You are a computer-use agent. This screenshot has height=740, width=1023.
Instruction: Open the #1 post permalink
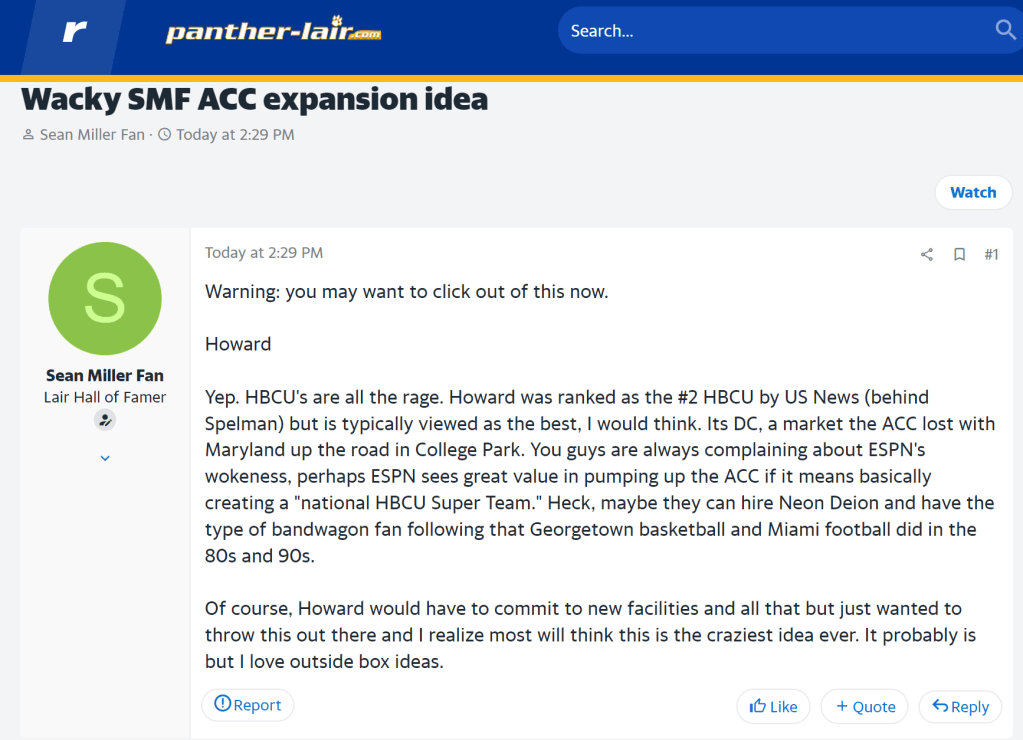tap(990, 254)
